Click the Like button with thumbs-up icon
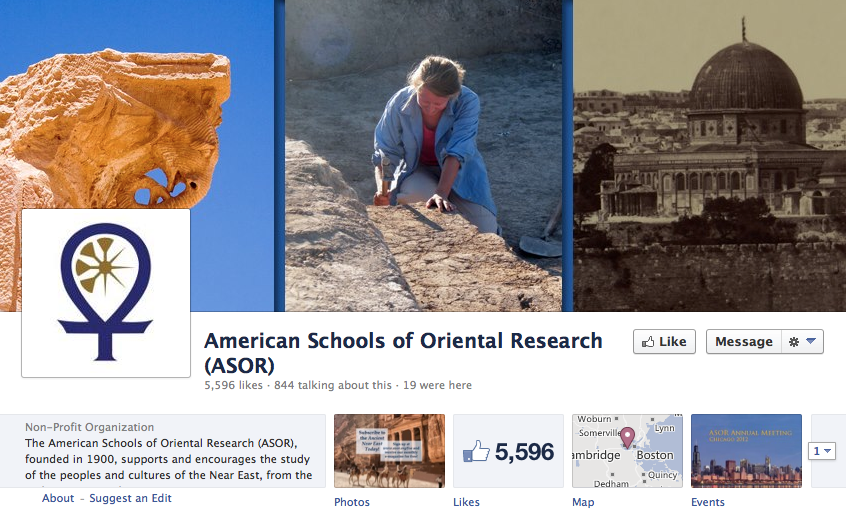Viewport: 846px width, 510px height. (664, 342)
